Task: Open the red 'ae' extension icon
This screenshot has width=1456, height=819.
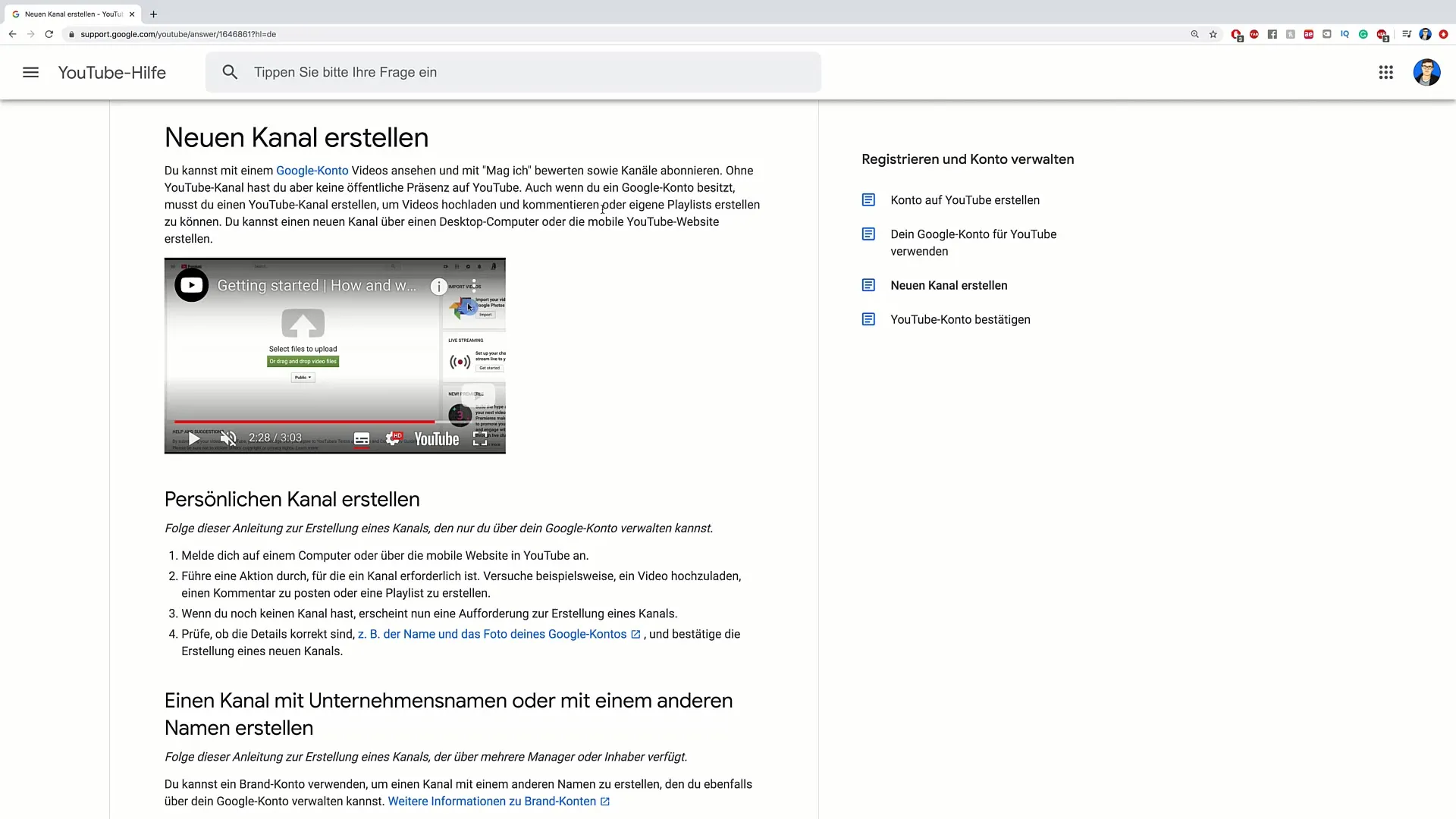Action: pyautogui.click(x=1309, y=34)
